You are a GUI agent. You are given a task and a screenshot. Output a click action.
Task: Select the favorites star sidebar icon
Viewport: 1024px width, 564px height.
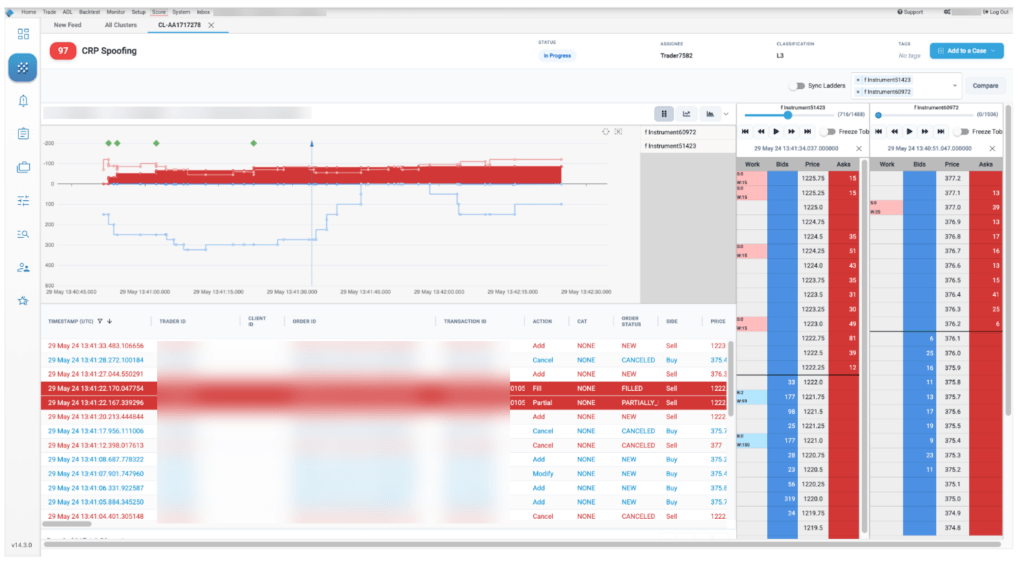pyautogui.click(x=23, y=301)
